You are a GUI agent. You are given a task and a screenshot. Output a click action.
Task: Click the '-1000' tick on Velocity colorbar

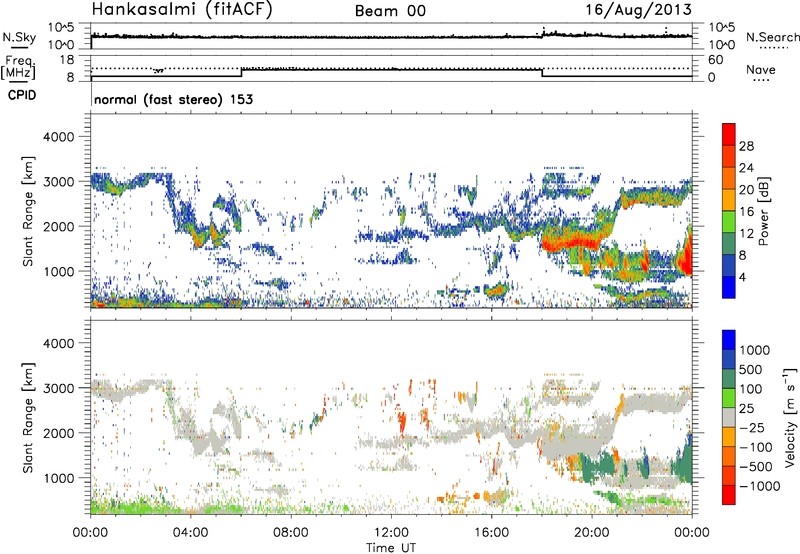759,486
